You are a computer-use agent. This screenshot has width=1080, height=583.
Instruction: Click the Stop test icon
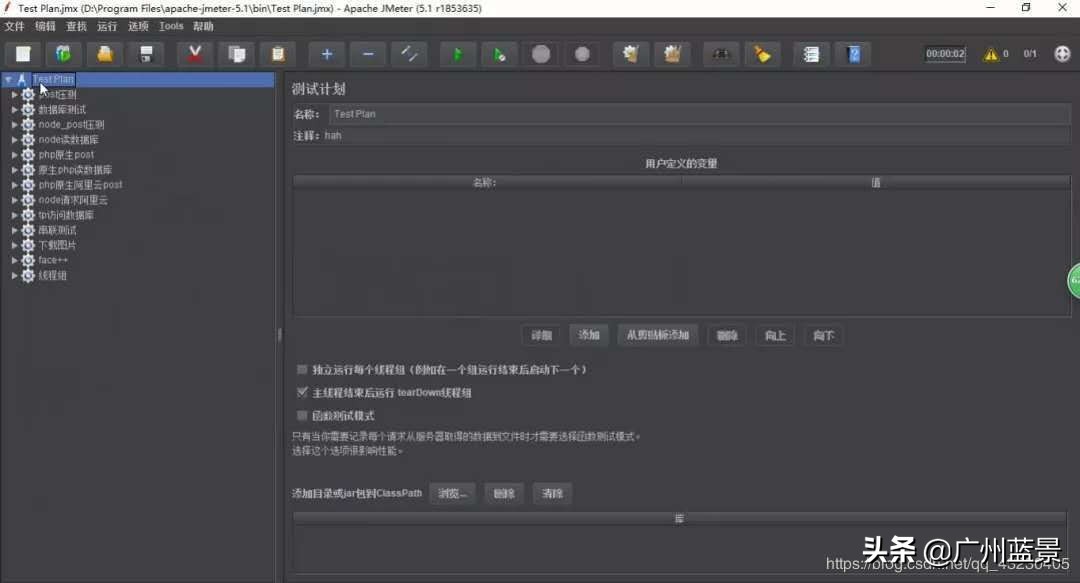541,54
